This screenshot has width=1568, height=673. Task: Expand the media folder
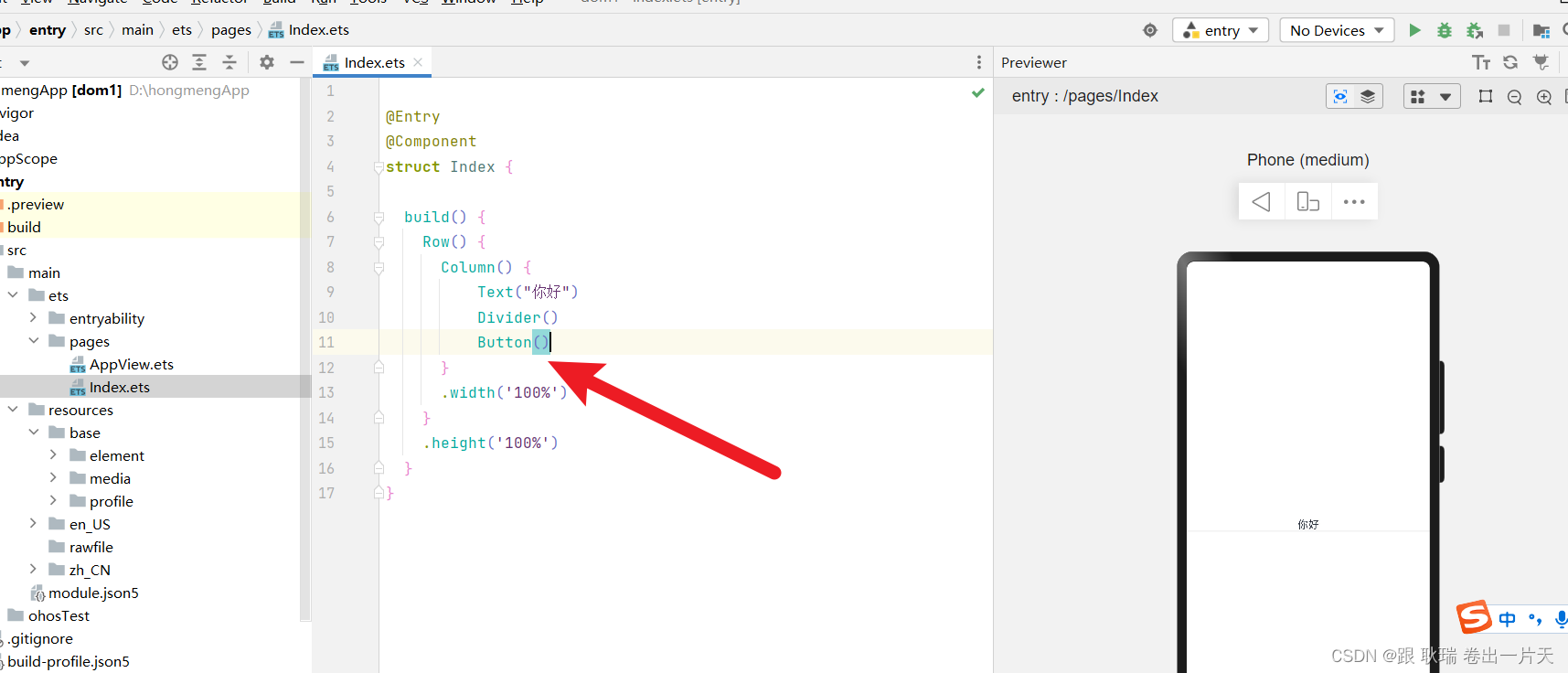tap(53, 477)
